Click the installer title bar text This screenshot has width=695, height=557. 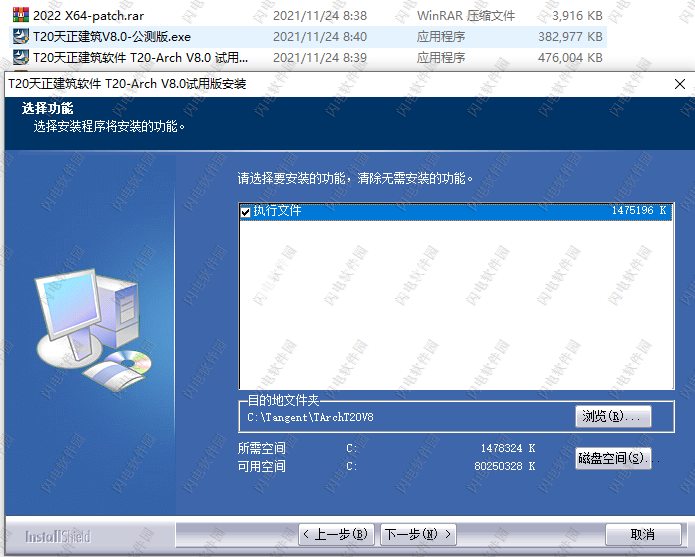coord(127,84)
